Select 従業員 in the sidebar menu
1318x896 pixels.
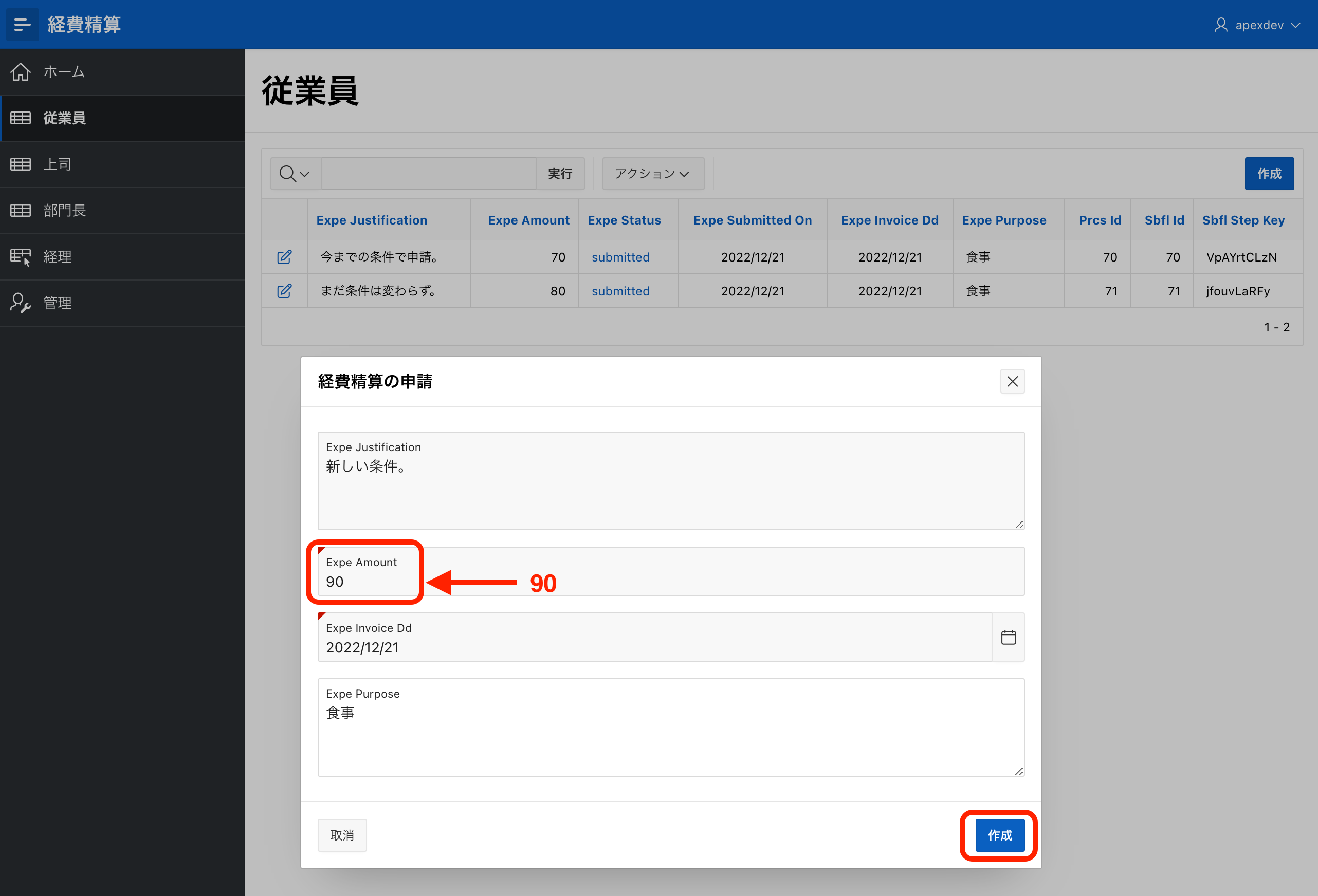65,118
